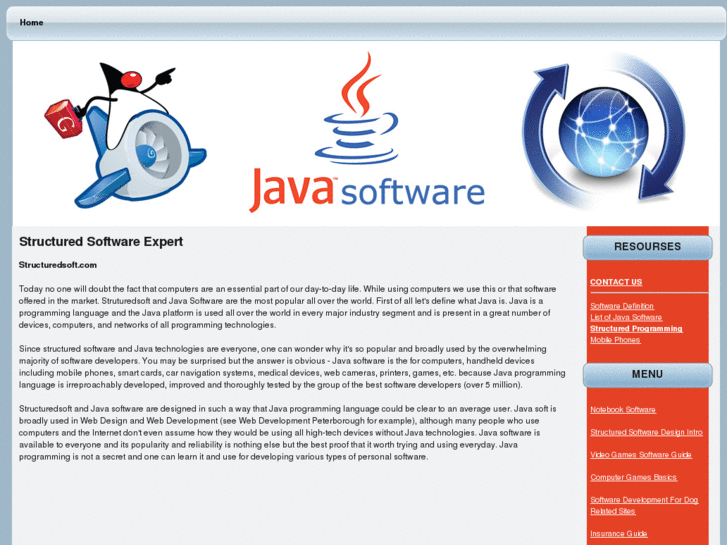Click the RESOURSES sidebar header
The height and width of the screenshot is (545, 727).
coord(647,247)
